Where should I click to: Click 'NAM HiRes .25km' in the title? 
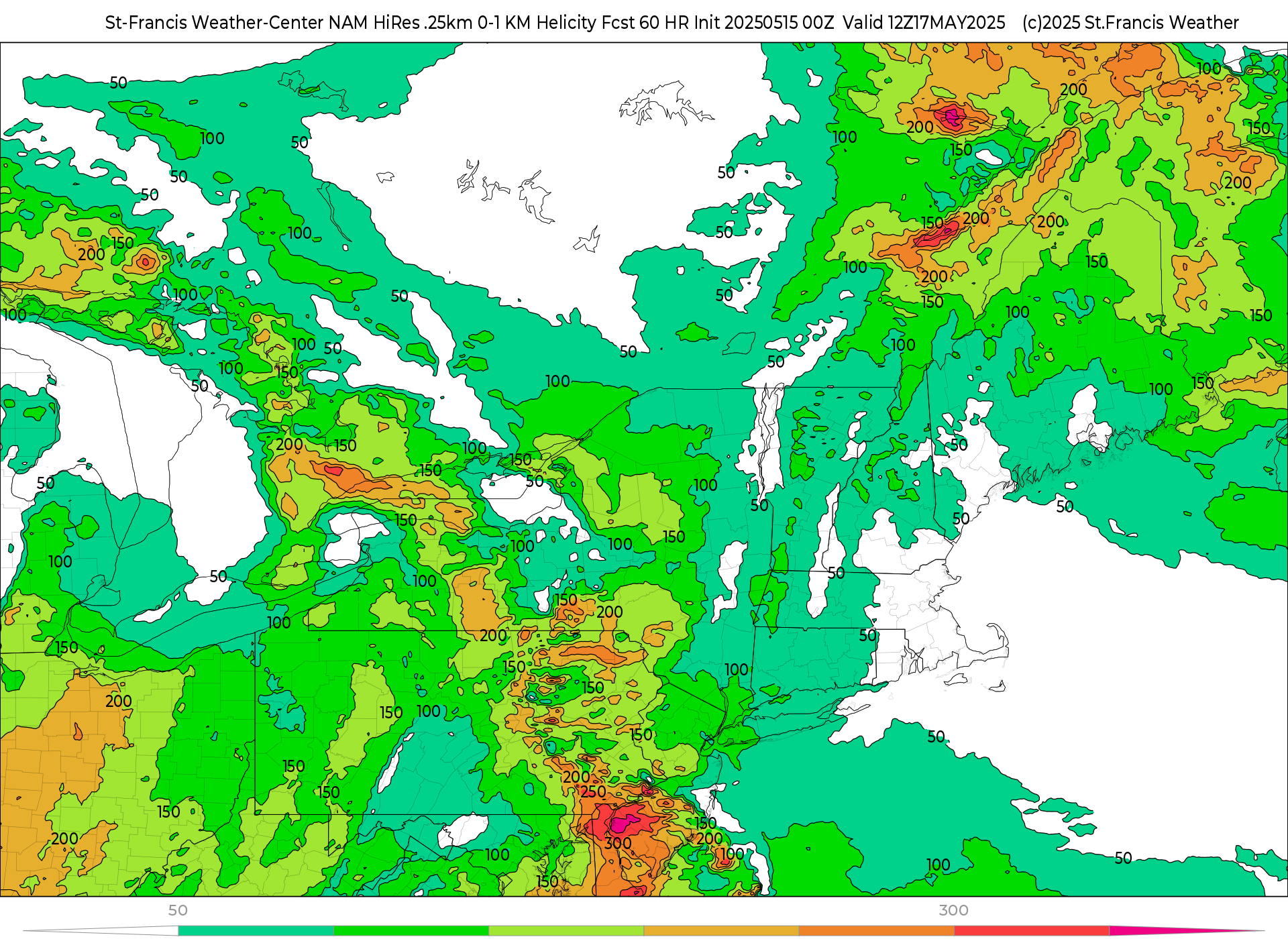[400, 23]
